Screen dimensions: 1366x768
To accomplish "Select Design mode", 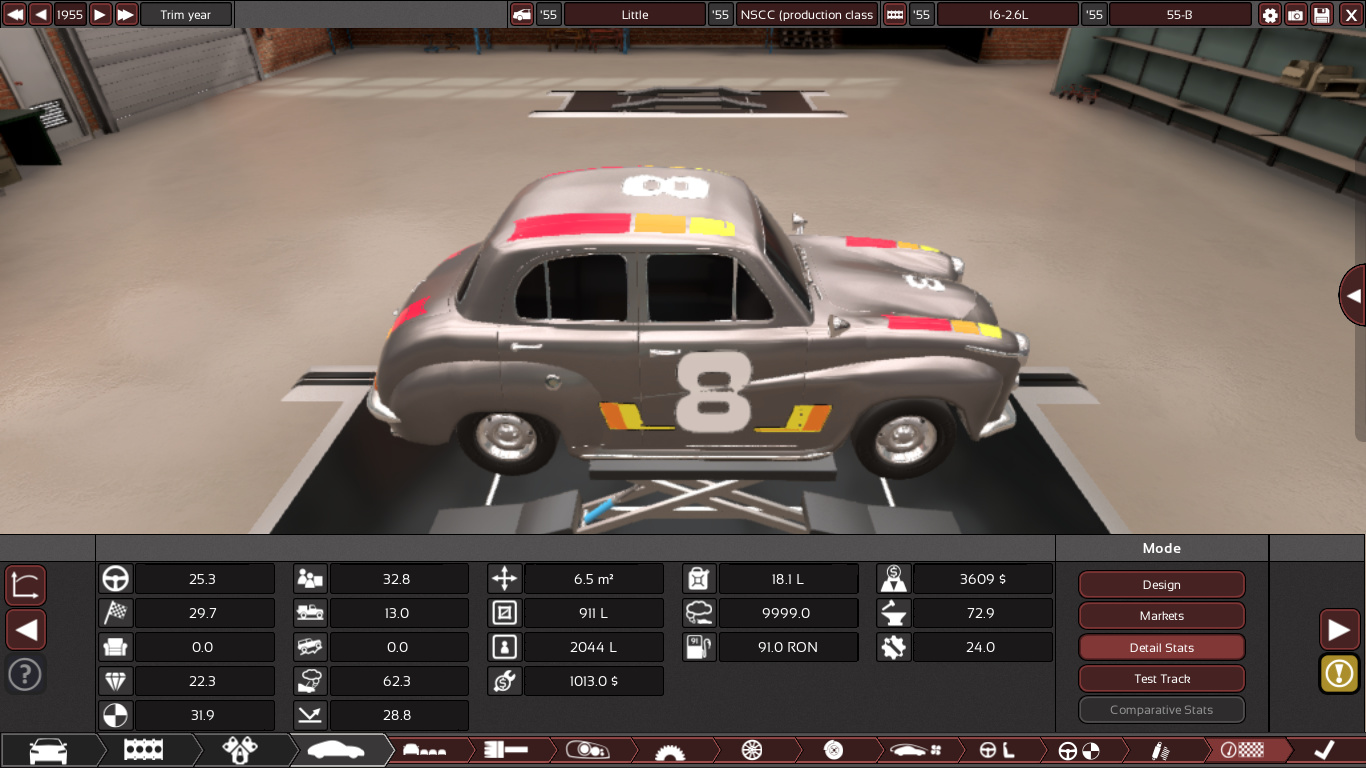I will click(x=1161, y=585).
